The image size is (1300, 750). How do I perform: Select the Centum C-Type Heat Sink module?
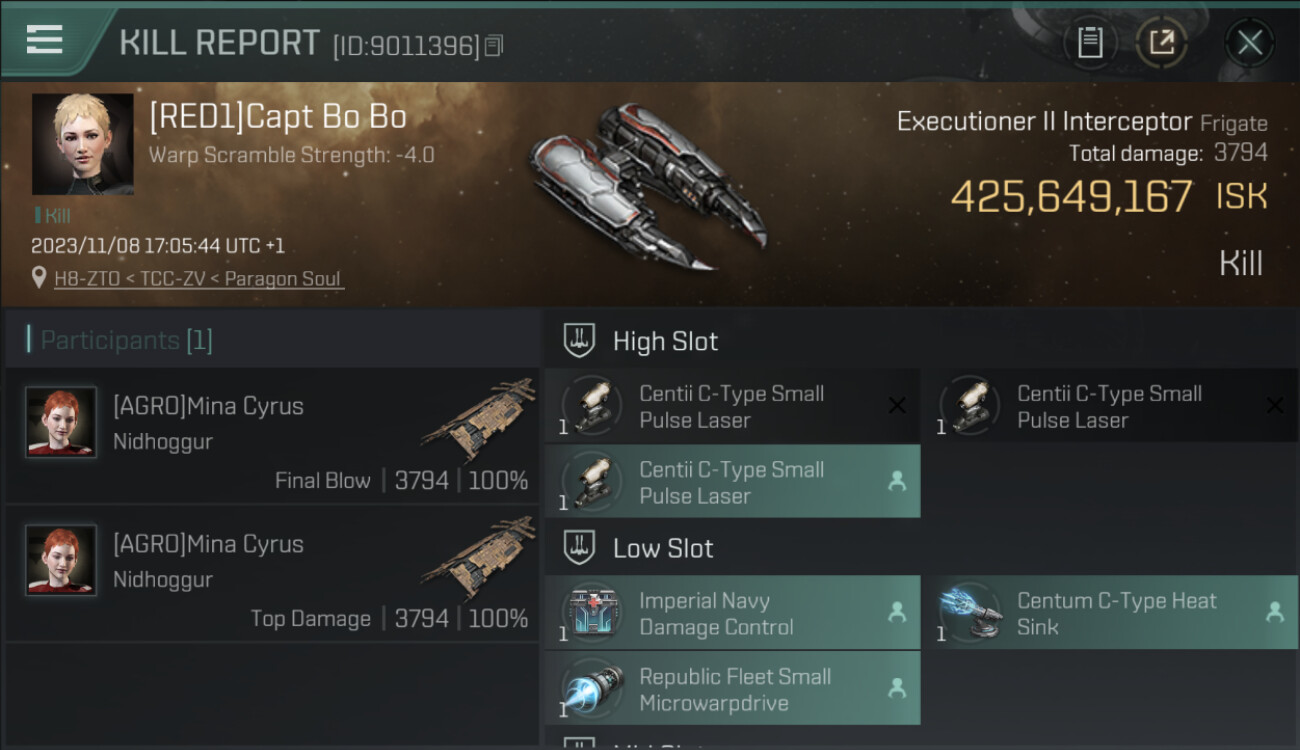point(1110,613)
